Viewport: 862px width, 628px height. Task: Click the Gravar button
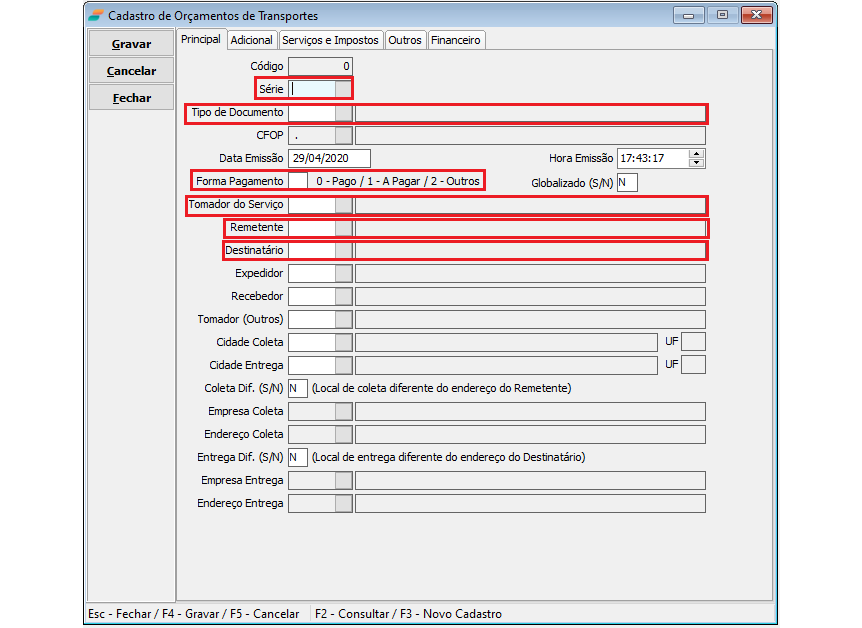tap(131, 44)
